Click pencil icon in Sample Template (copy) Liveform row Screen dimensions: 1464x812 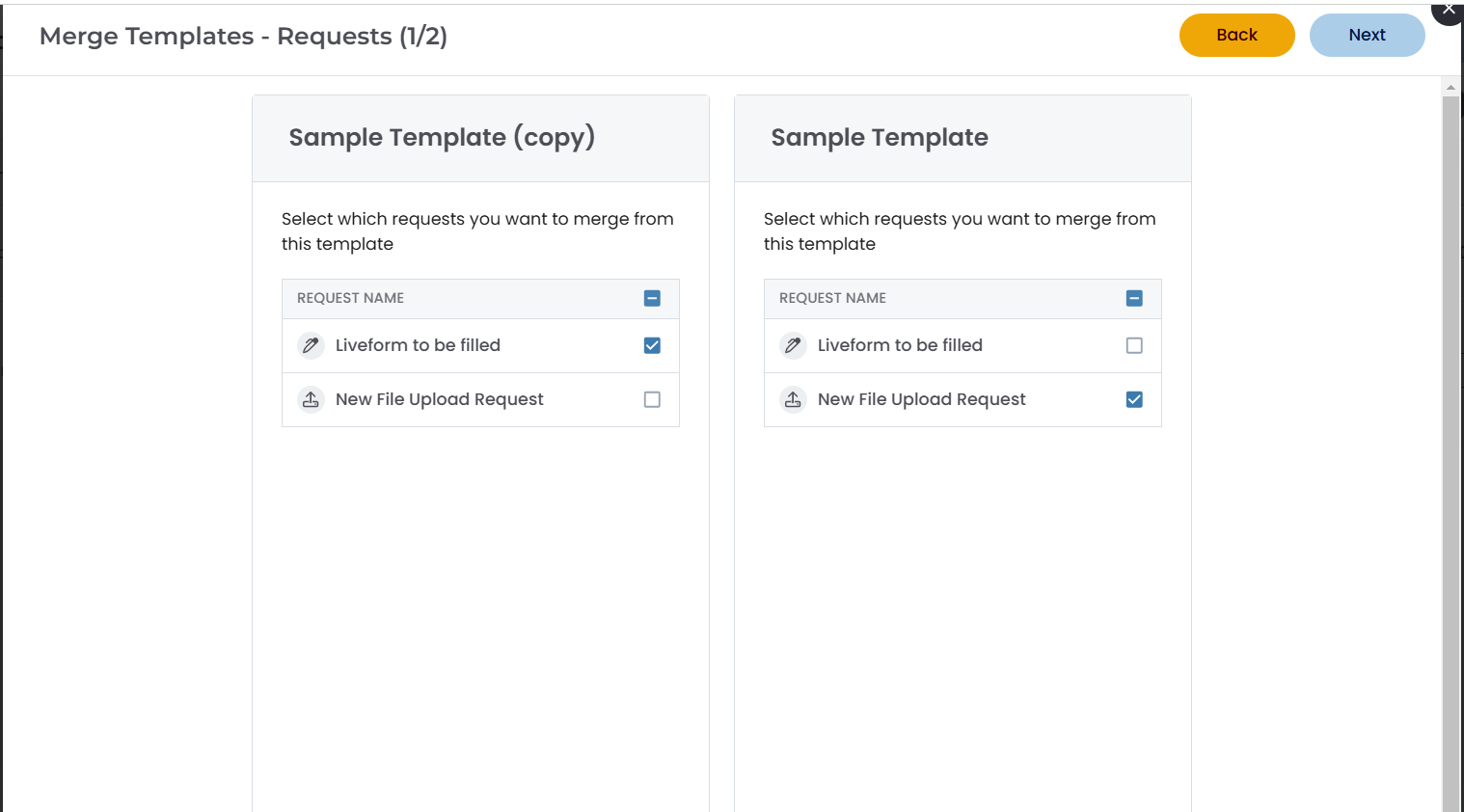pyautogui.click(x=311, y=345)
